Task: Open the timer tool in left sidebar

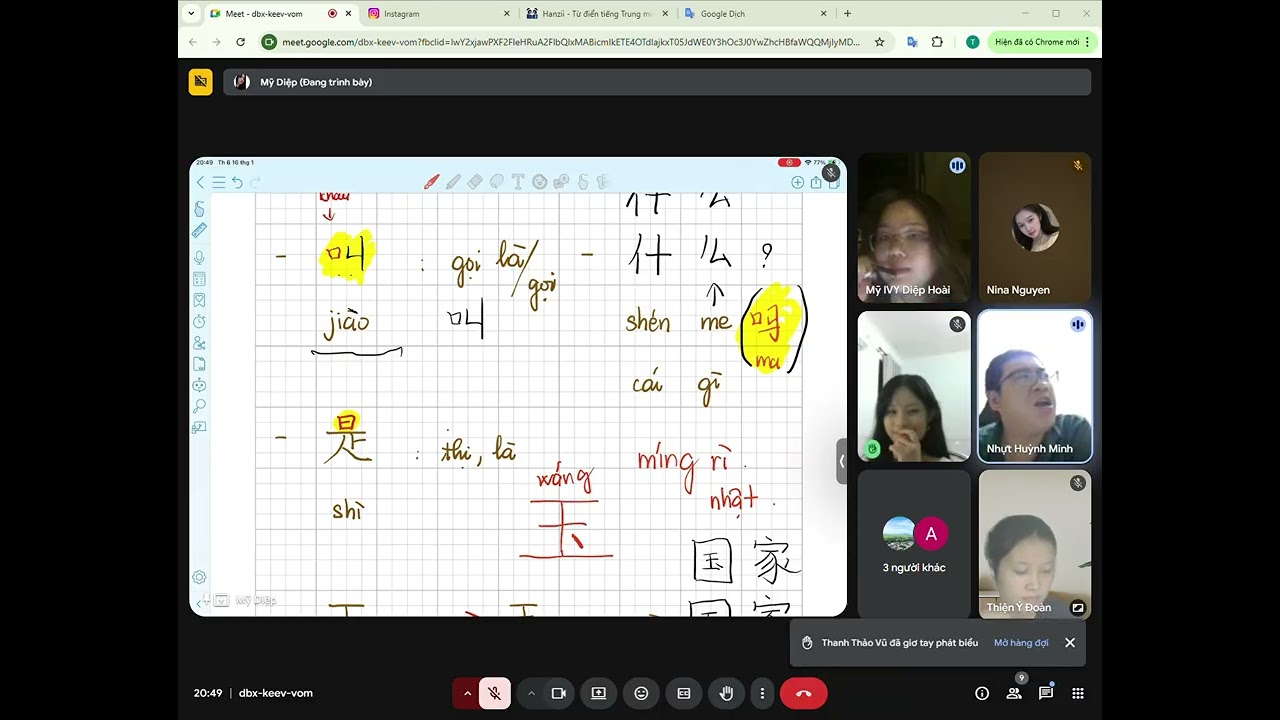Action: tap(199, 321)
